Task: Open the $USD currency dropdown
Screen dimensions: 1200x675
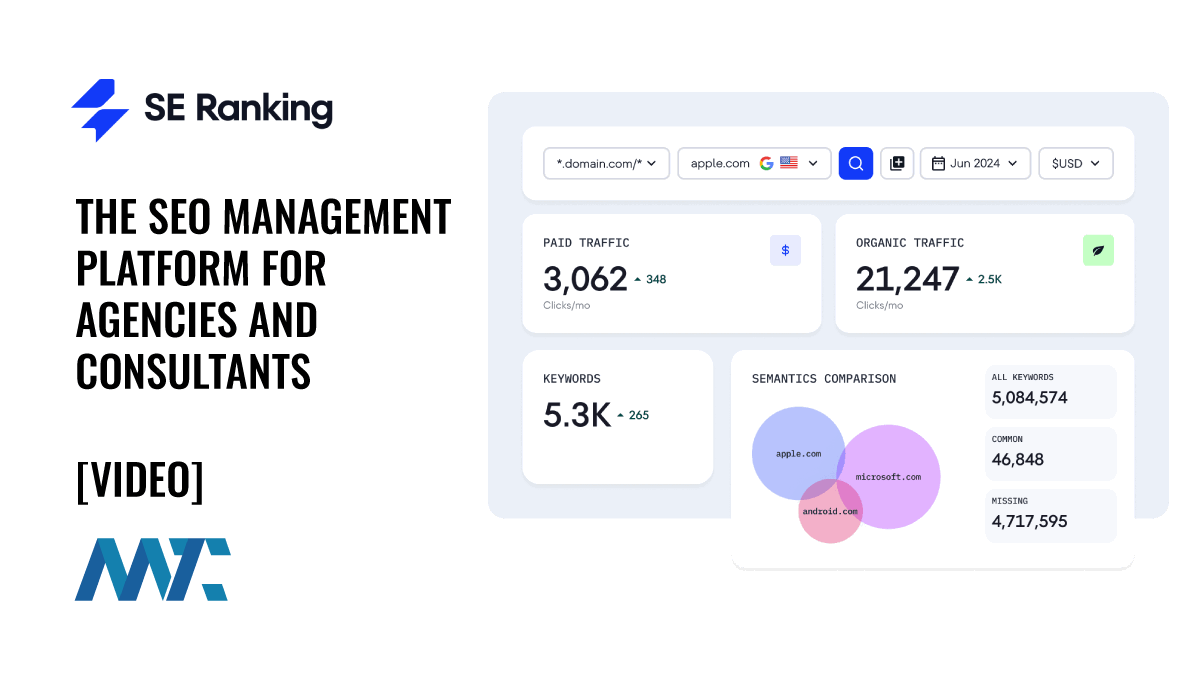Action: point(1076,163)
